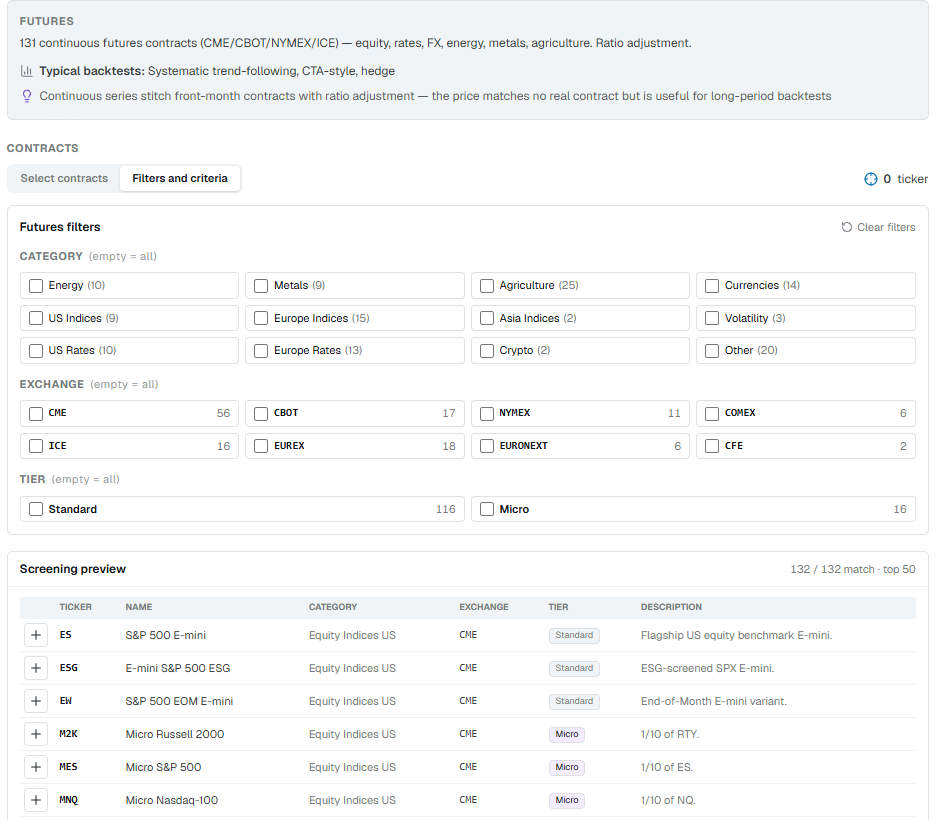Switch to the Select contracts tab
Viewport: 948px width, 820px height.
coord(64,178)
